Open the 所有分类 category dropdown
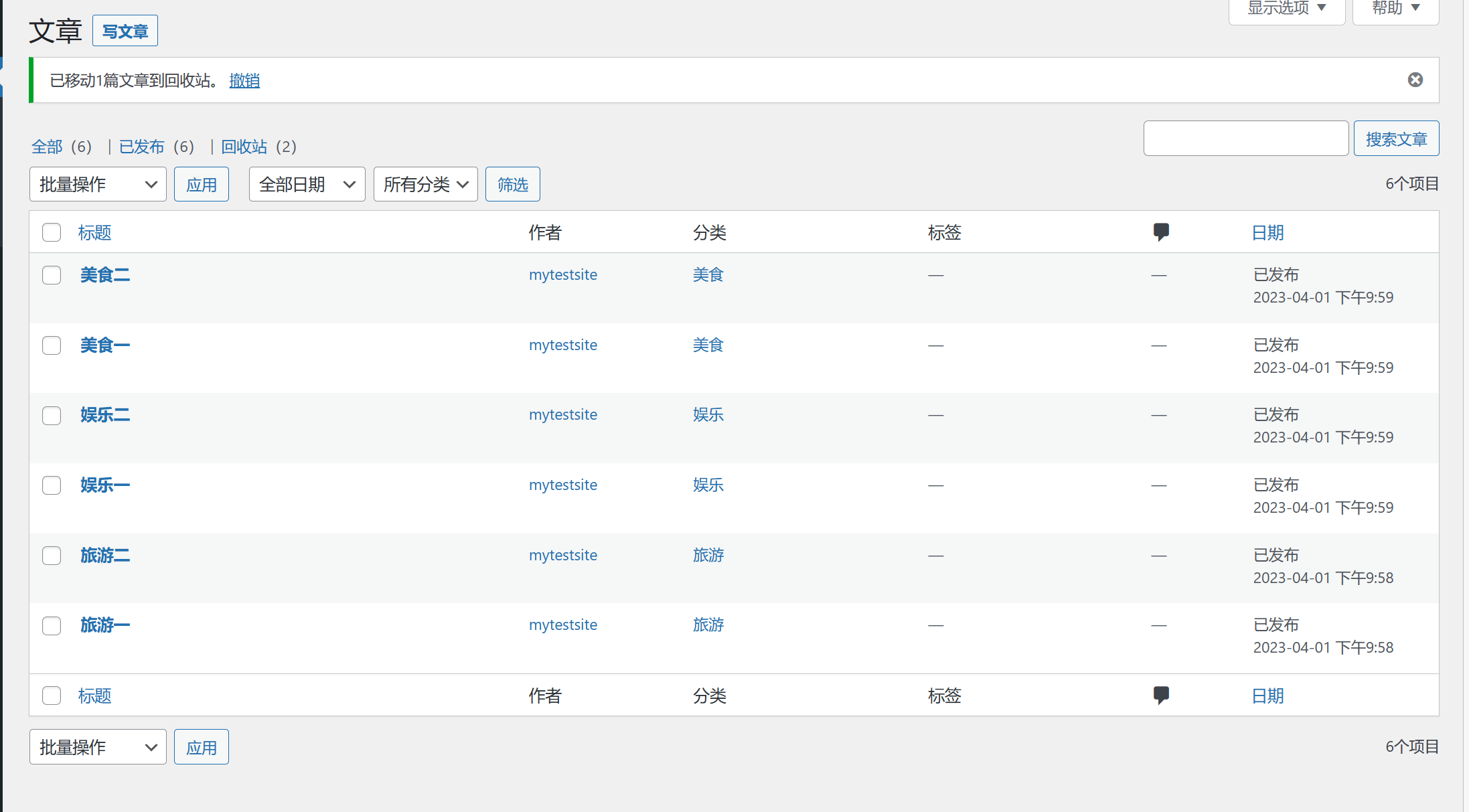This screenshot has width=1469, height=812. coord(425,184)
